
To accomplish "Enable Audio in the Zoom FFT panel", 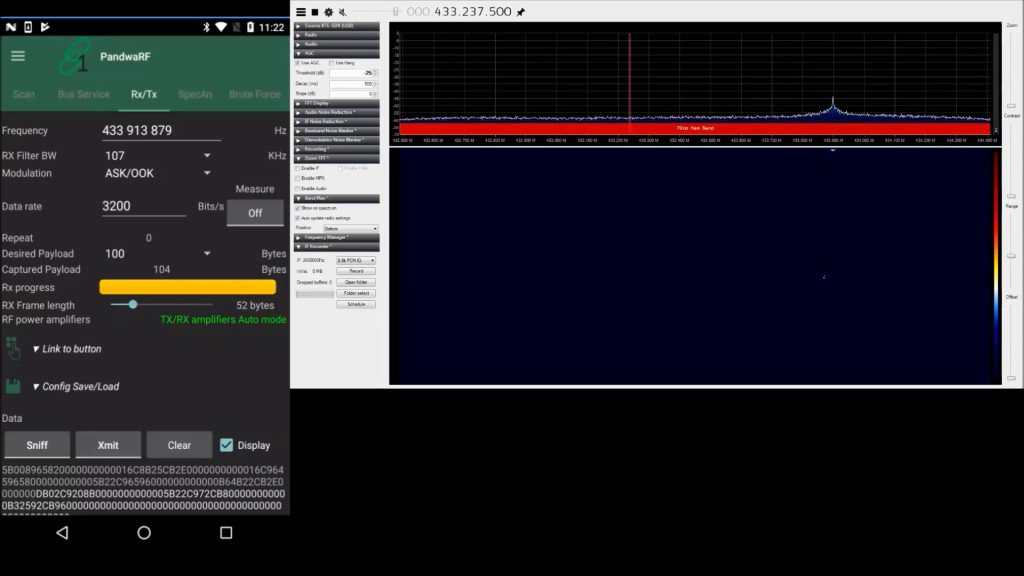I will (297, 188).
